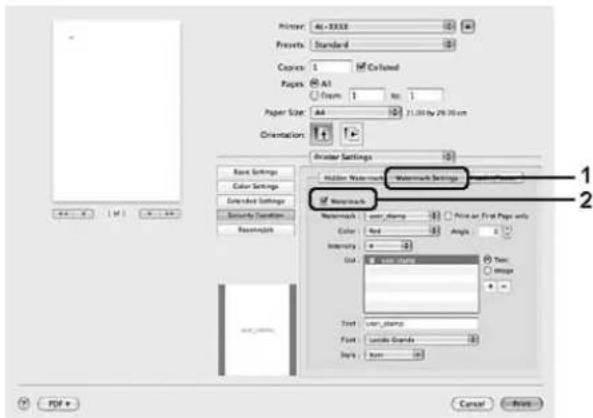Switch to Hidden Watermark tab
593x418 pixels.
point(352,178)
